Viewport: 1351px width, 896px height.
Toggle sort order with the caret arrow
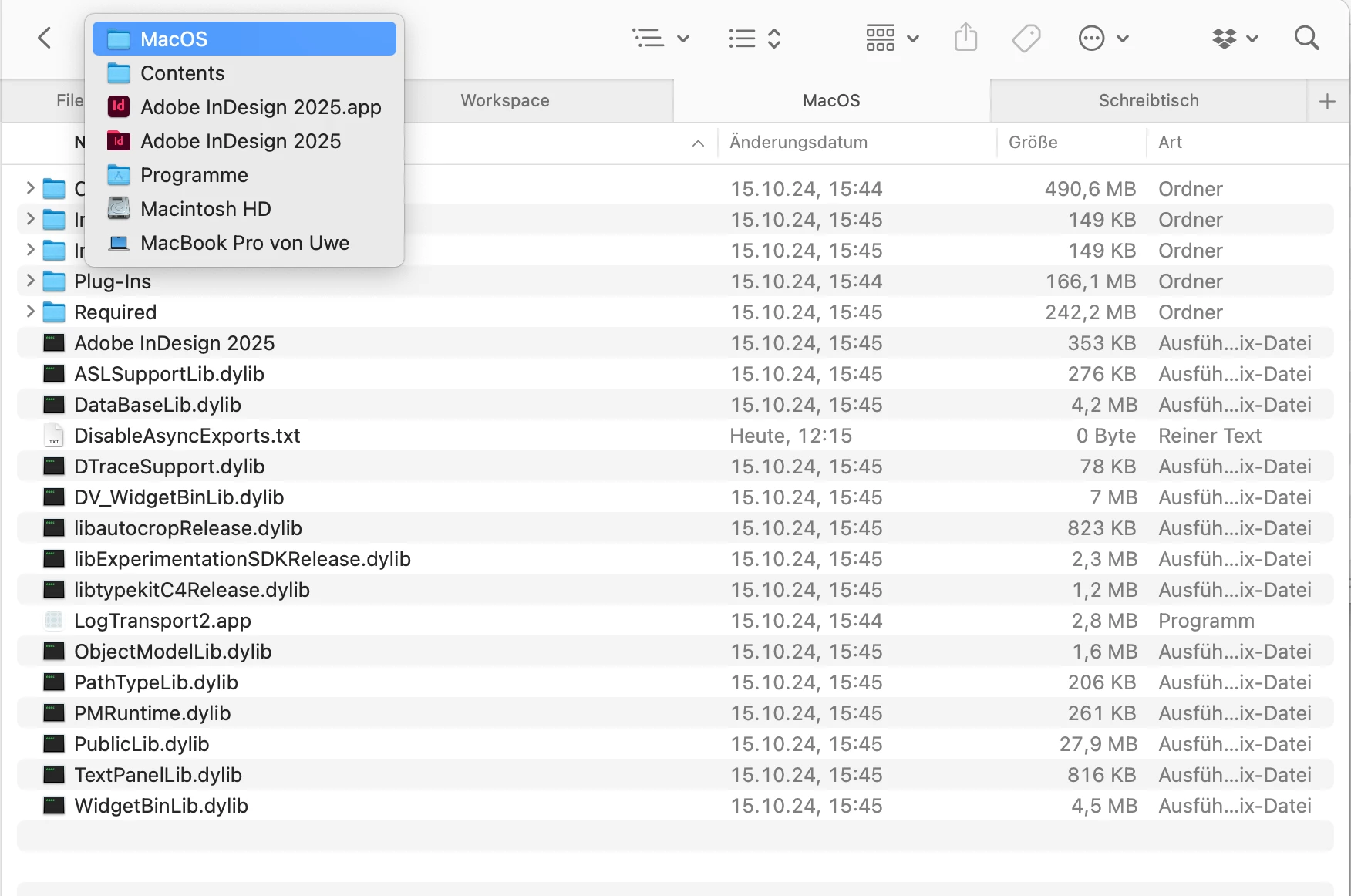pyautogui.click(x=698, y=143)
